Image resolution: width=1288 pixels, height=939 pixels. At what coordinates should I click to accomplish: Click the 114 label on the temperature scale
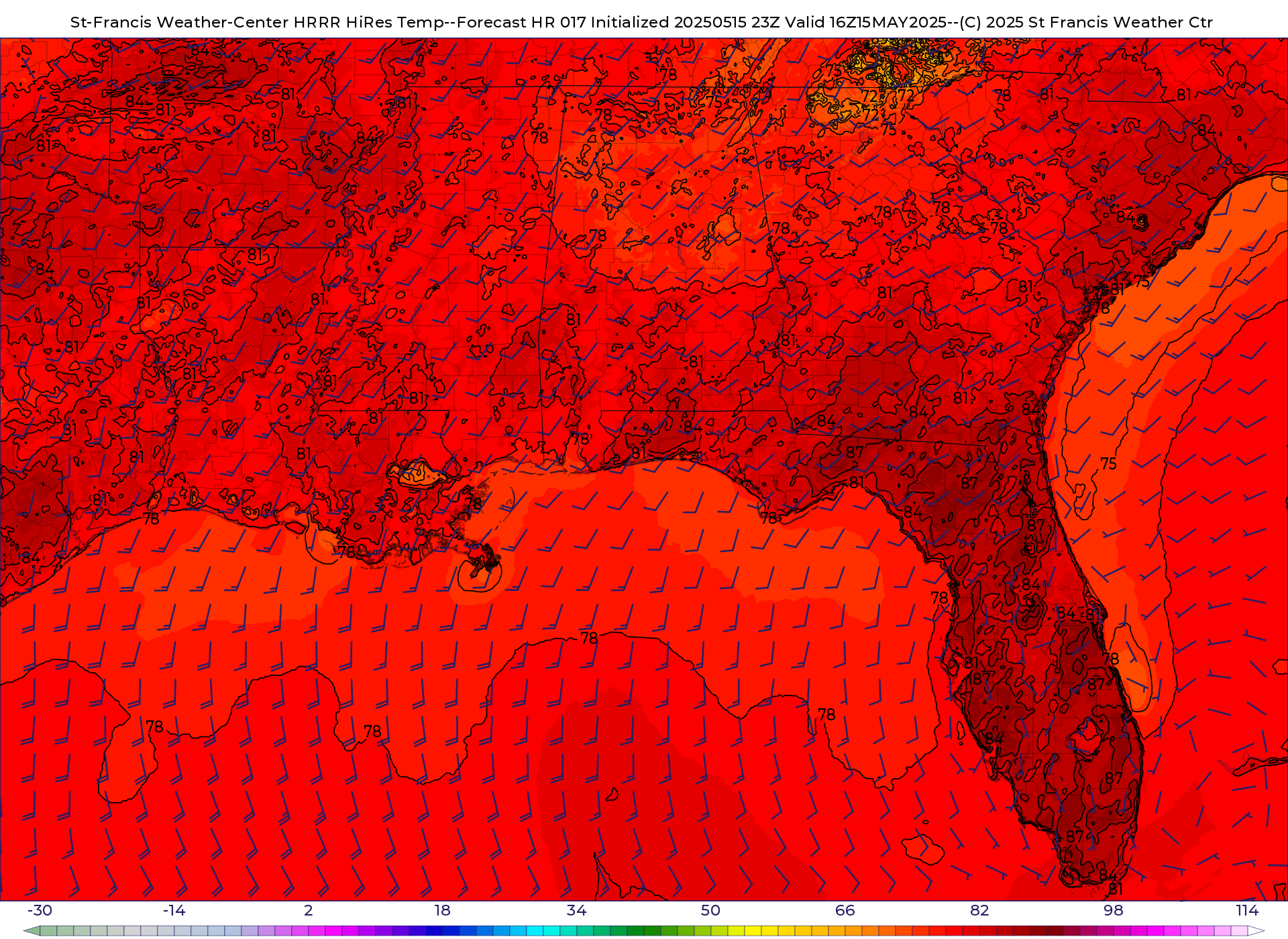1247,910
